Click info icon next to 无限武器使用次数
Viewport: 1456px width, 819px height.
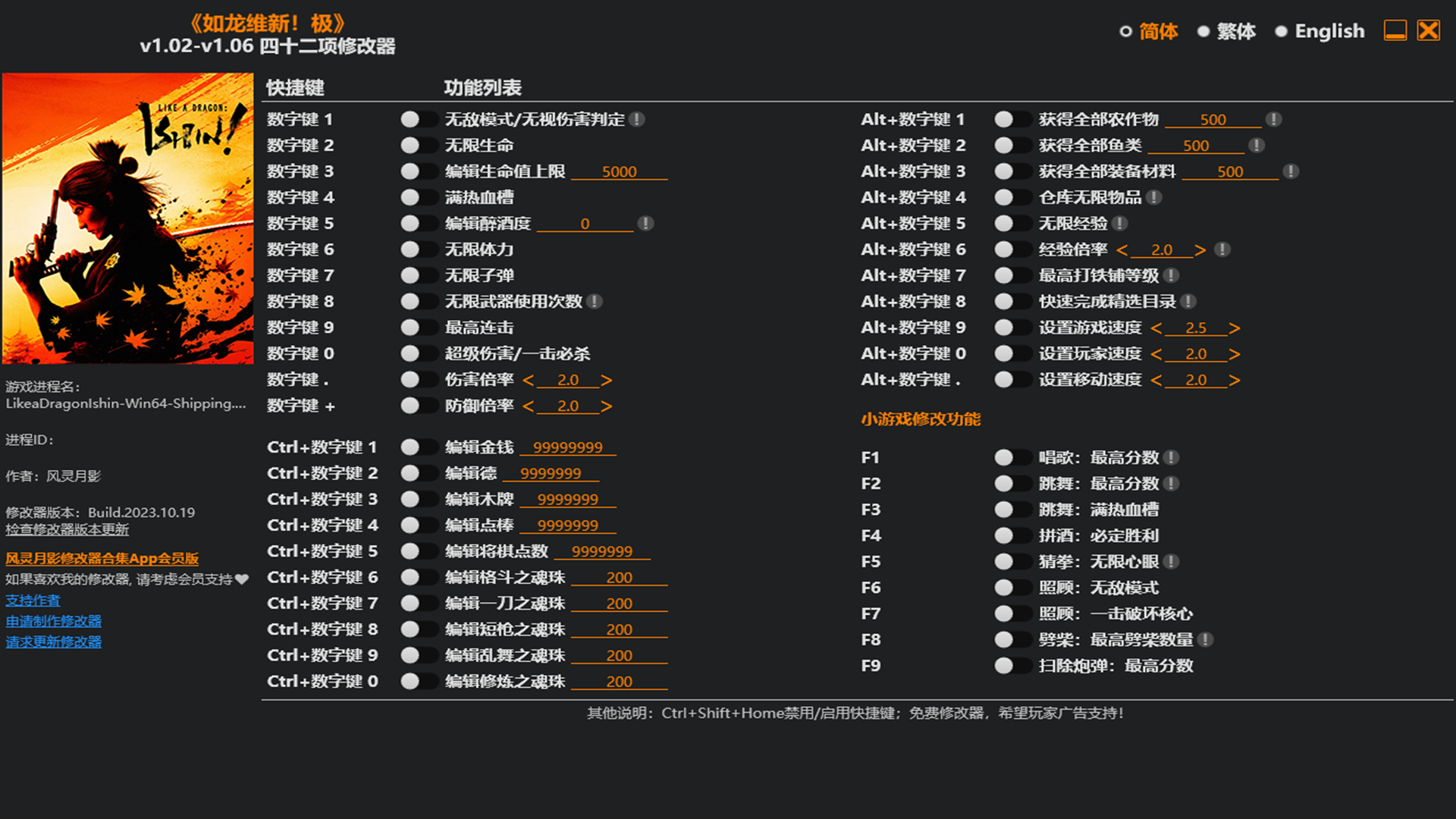(595, 302)
